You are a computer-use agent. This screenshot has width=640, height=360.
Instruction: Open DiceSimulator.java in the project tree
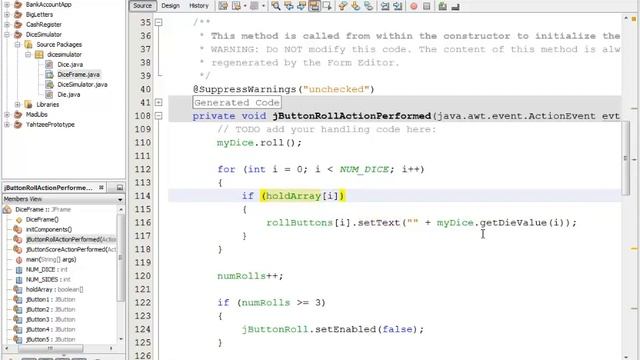[82, 84]
